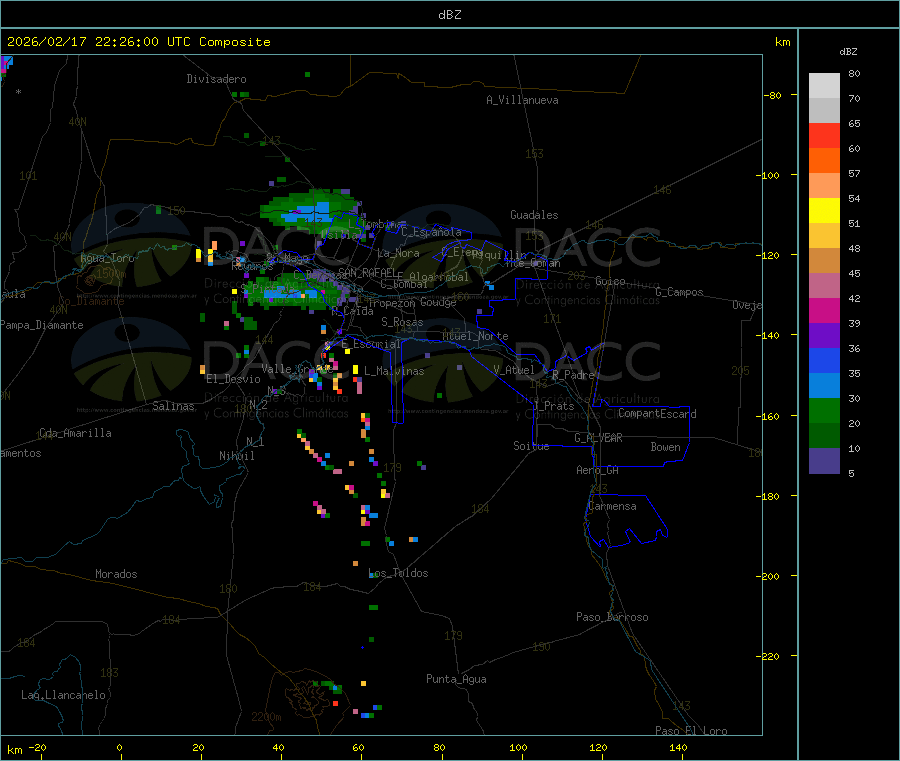Click the dark green 10-20 dBZ legend swatch
The width and height of the screenshot is (900, 761).
click(x=824, y=436)
